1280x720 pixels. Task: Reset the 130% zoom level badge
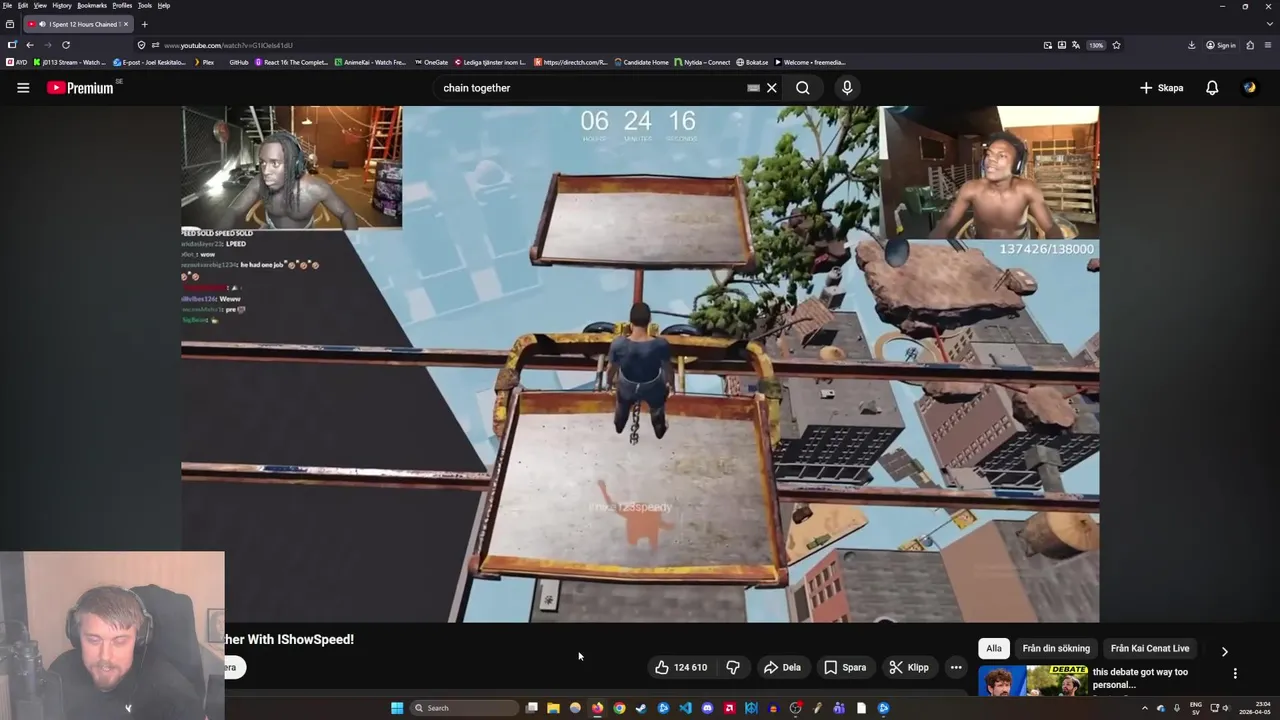(1096, 45)
